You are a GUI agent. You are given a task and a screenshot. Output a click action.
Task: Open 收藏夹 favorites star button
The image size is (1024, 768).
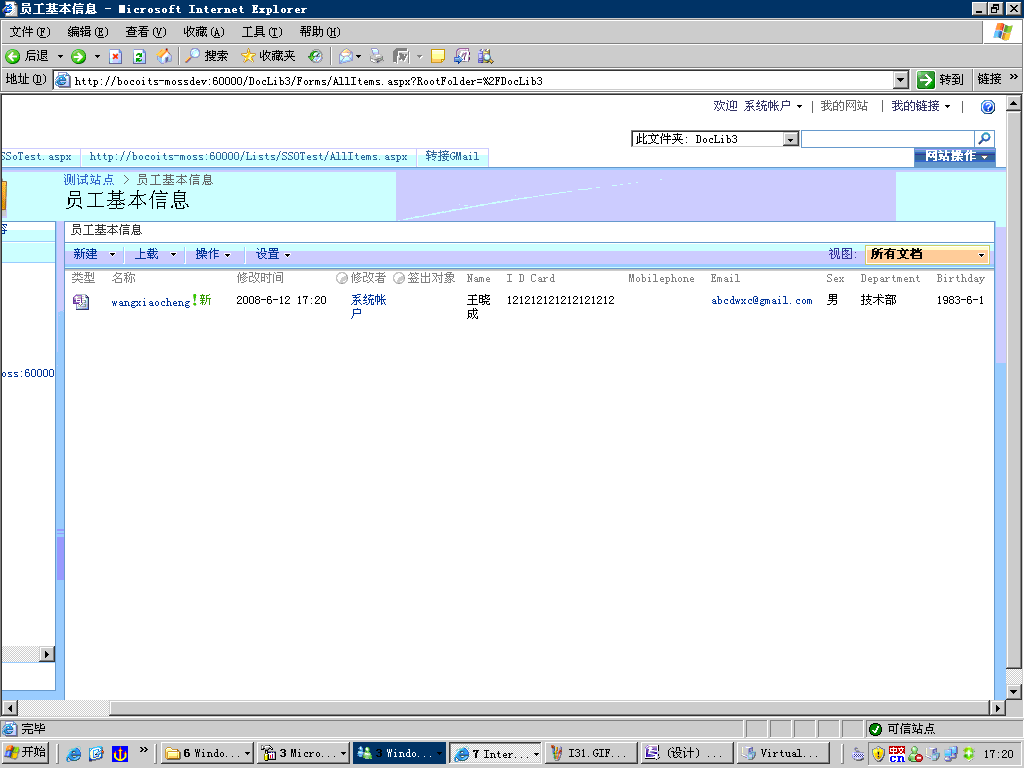268,56
